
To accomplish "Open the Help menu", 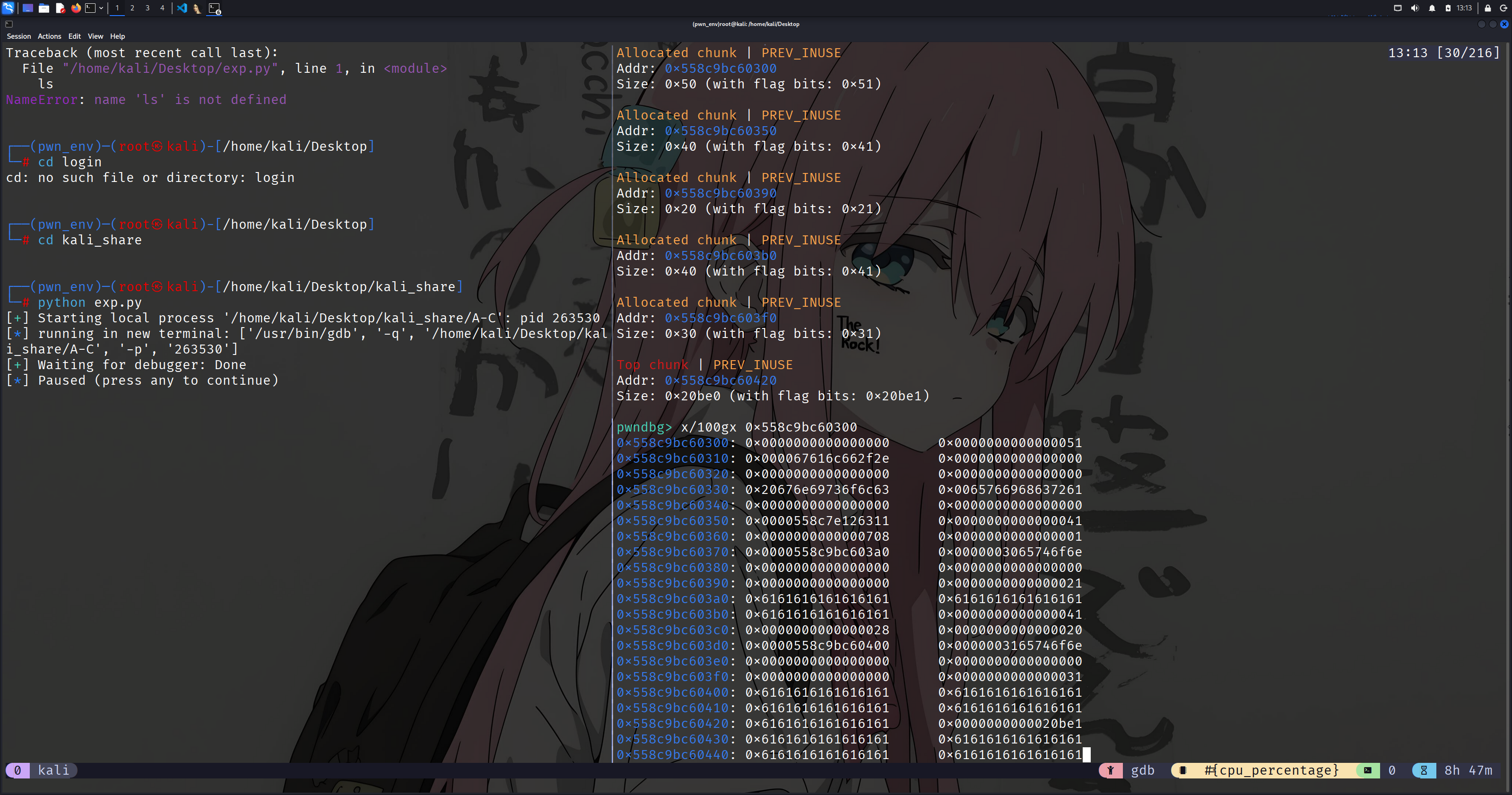I will (117, 36).
